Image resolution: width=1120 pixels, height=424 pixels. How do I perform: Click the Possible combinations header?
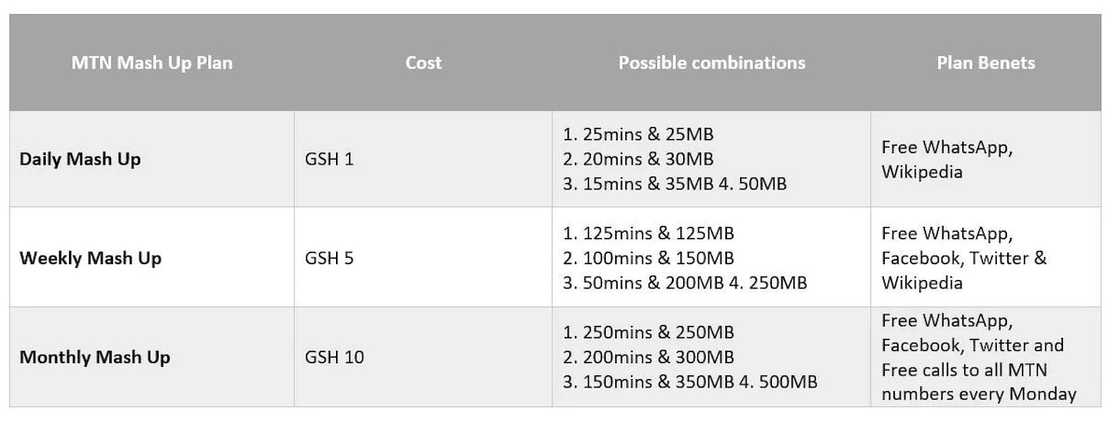tap(711, 62)
